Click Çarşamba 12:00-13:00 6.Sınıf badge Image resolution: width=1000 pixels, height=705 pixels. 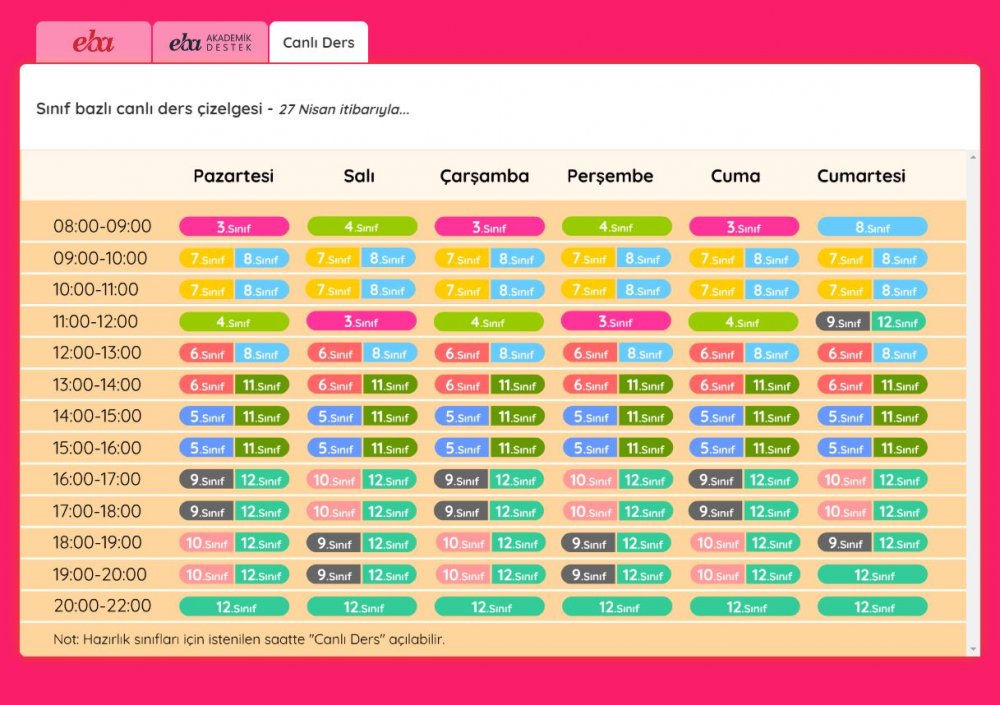(462, 354)
